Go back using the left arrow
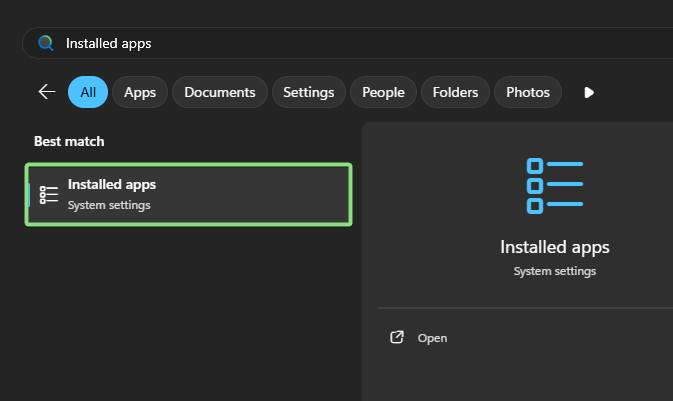The image size is (673, 401). pyautogui.click(x=47, y=92)
